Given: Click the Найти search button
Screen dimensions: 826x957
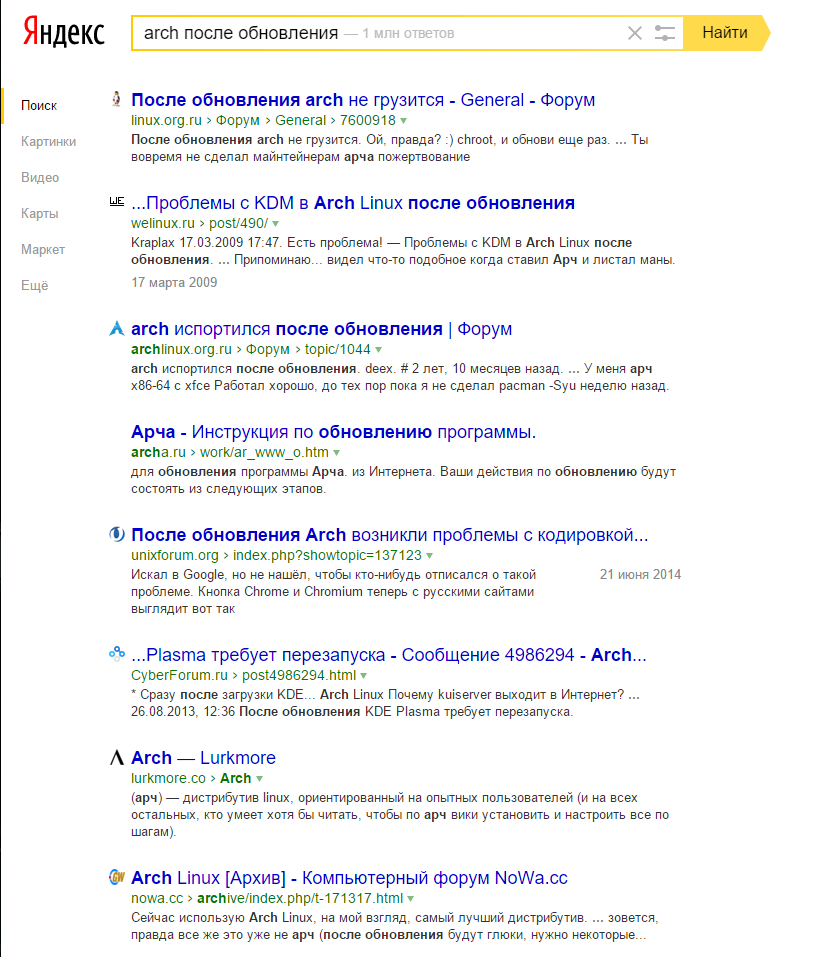Looking at the screenshot, I should point(725,32).
